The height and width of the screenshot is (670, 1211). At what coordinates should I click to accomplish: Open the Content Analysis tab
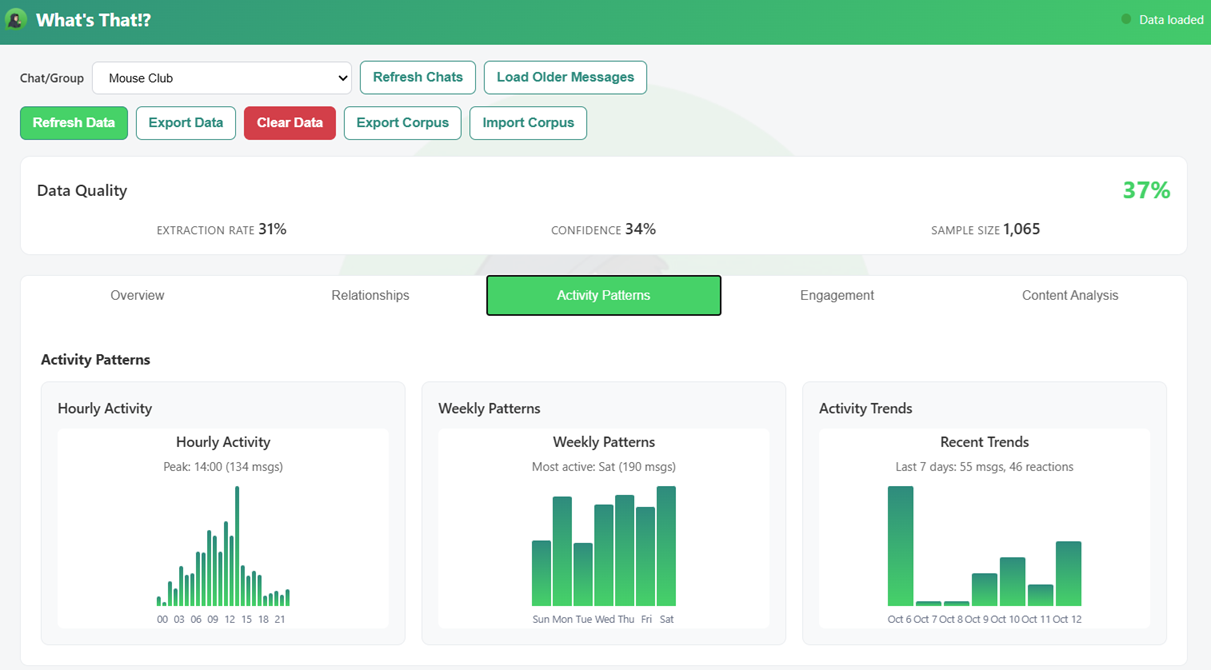(x=1070, y=296)
